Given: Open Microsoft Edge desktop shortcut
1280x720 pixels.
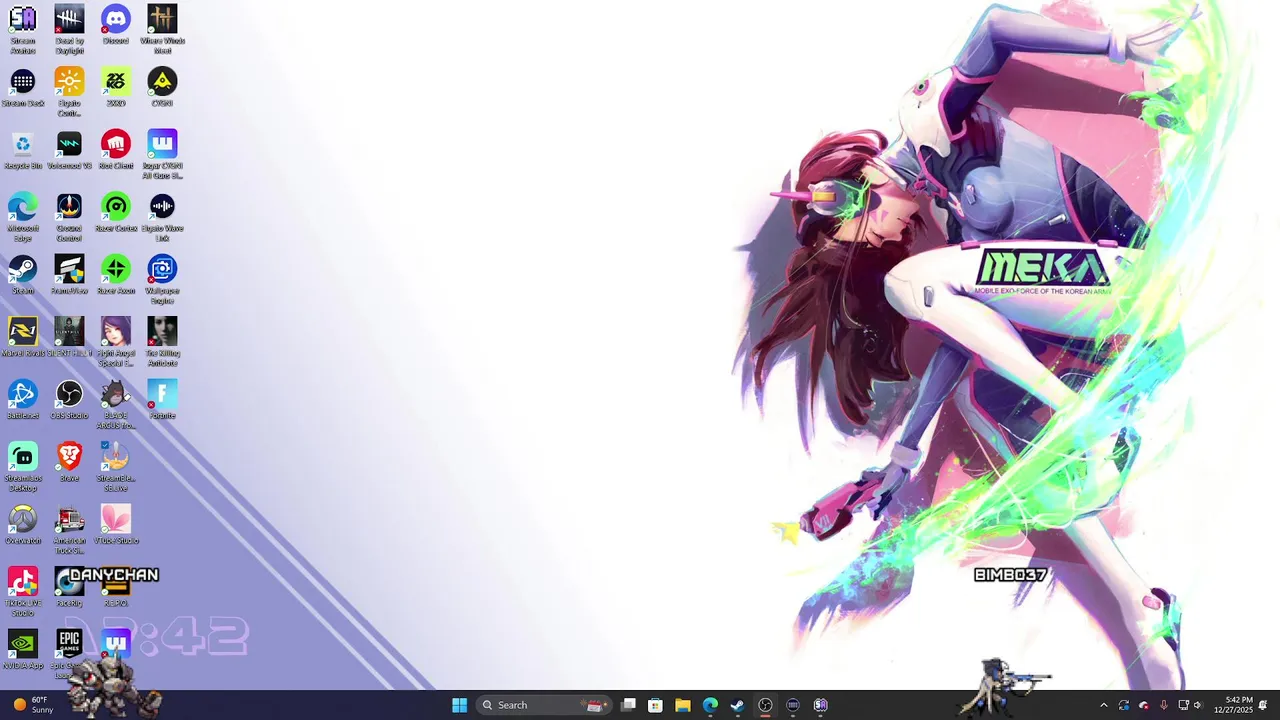Looking at the screenshot, I should (22, 216).
